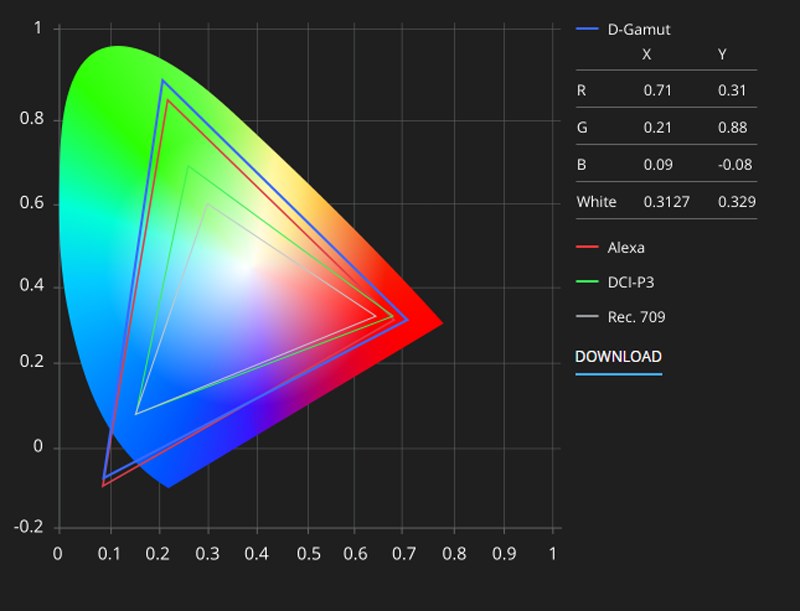Click the R row Y value 0.31

pos(732,90)
